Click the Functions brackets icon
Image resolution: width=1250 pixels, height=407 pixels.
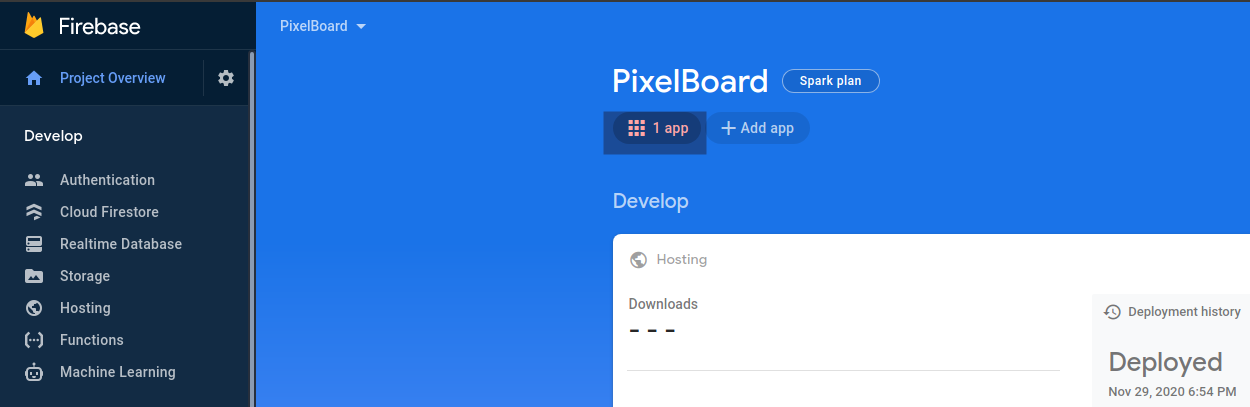click(x=34, y=340)
